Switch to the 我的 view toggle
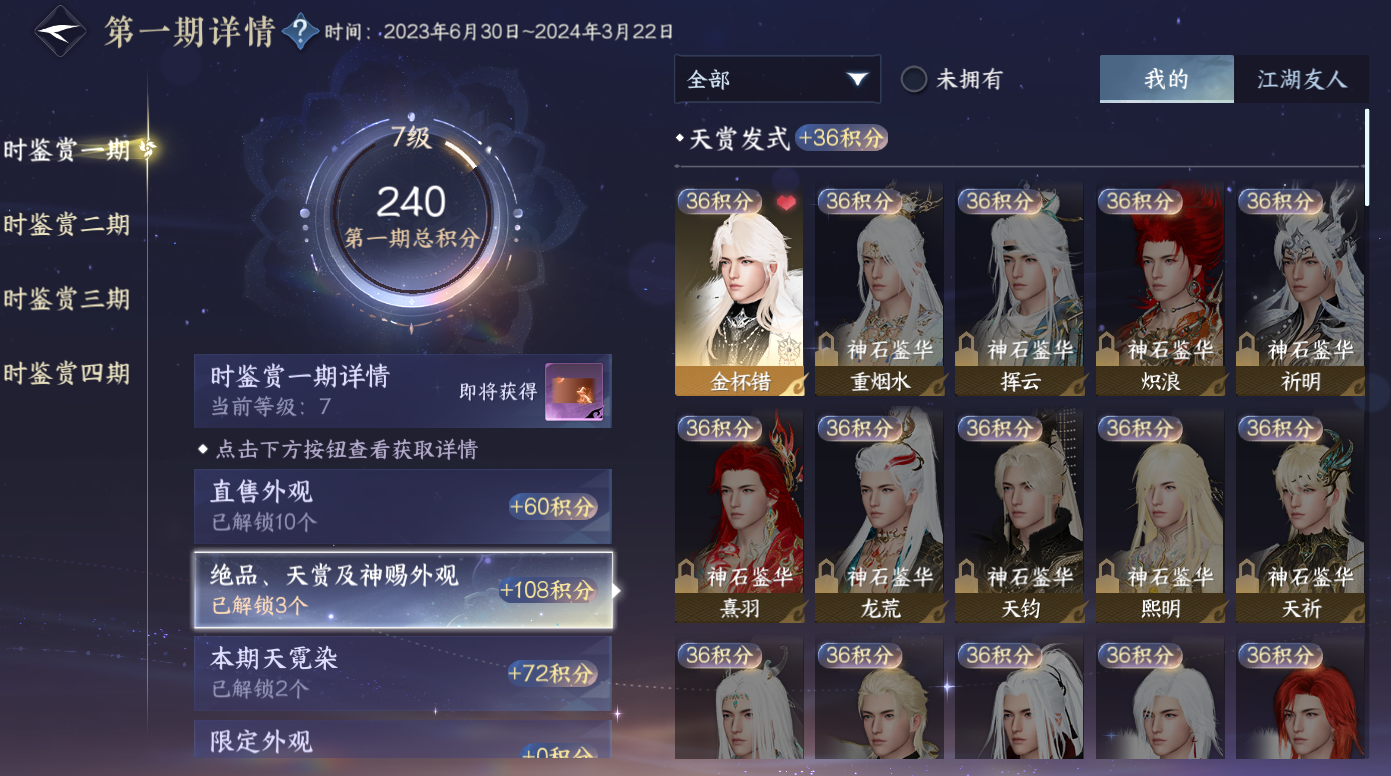The image size is (1391, 776). (x=1165, y=79)
